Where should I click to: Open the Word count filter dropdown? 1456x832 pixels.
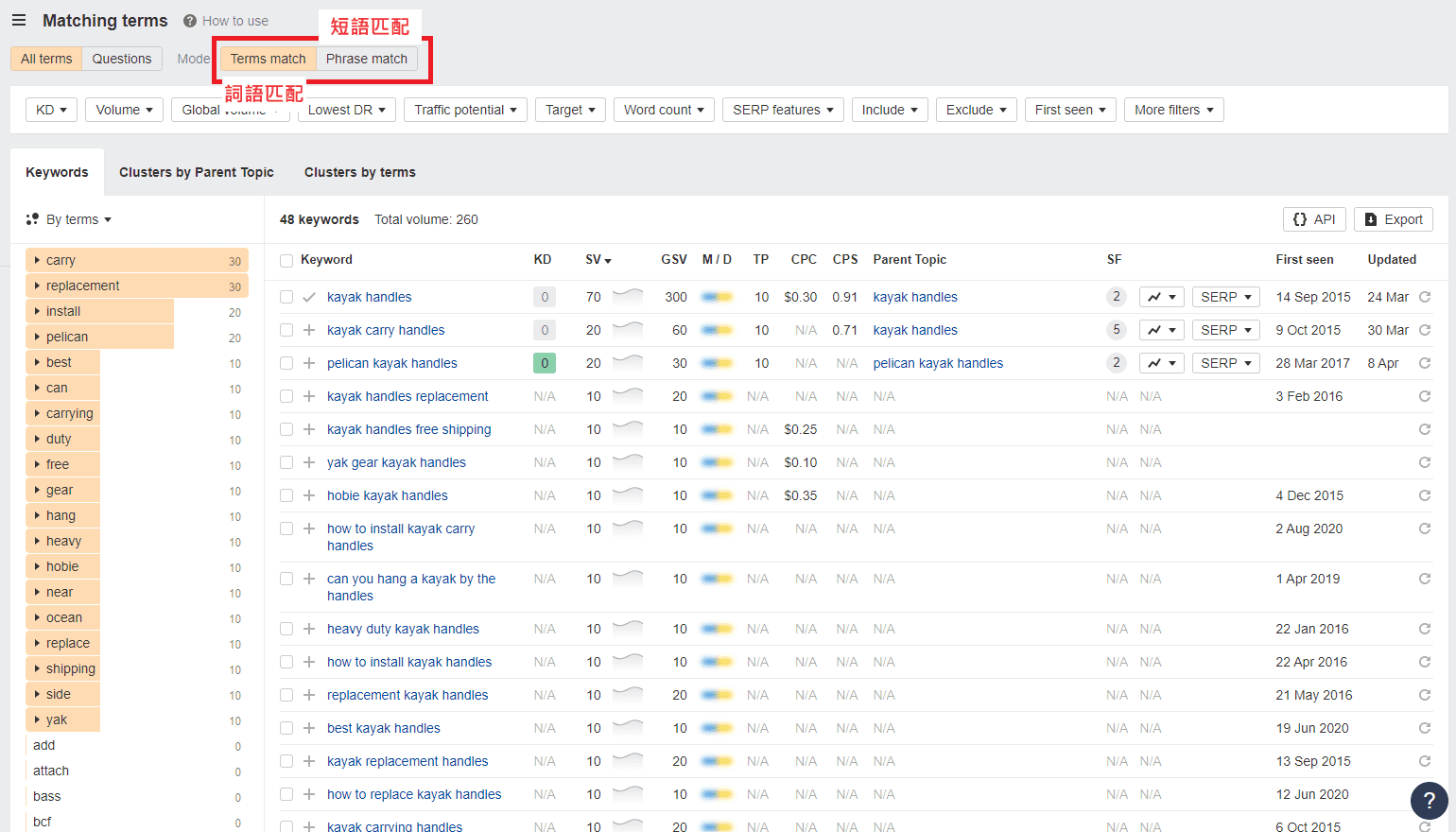coord(664,110)
